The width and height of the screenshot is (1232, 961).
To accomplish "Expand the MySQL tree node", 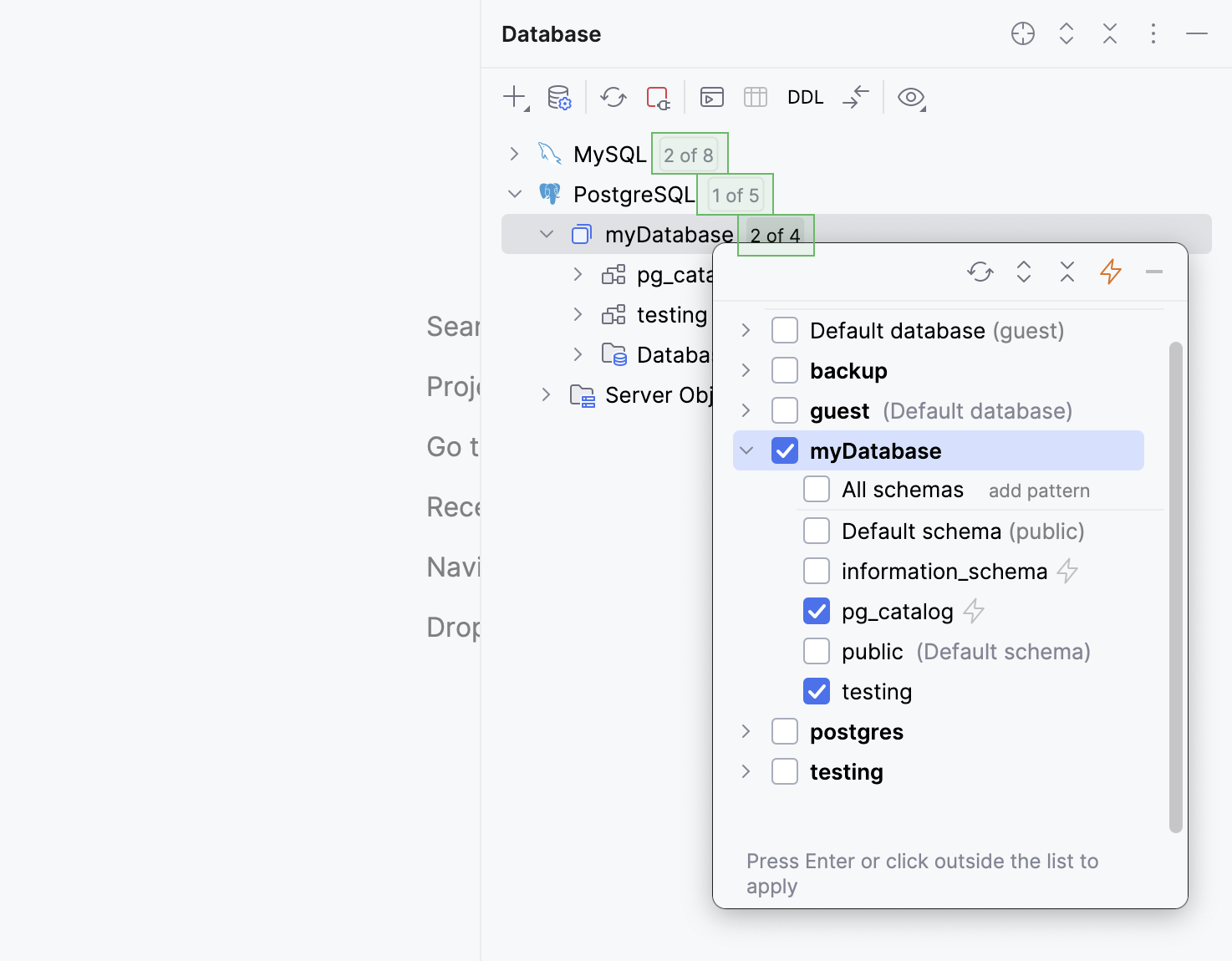I will pos(514,154).
